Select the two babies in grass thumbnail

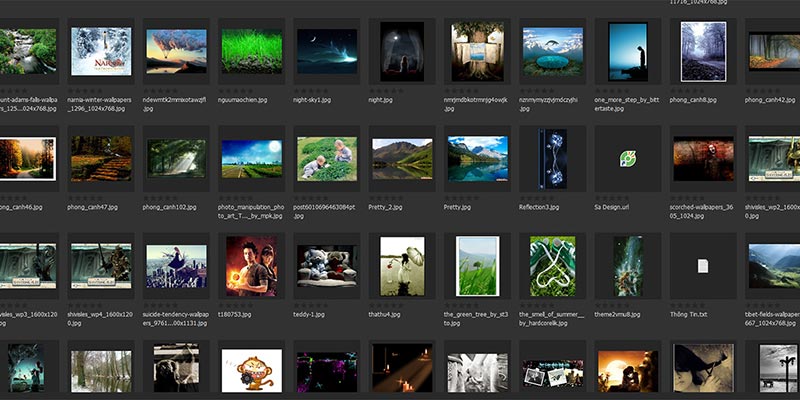point(327,159)
